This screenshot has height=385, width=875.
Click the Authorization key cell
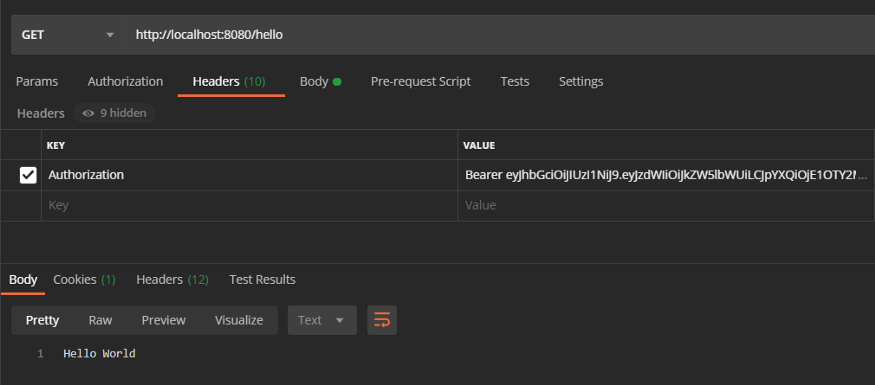(x=249, y=175)
